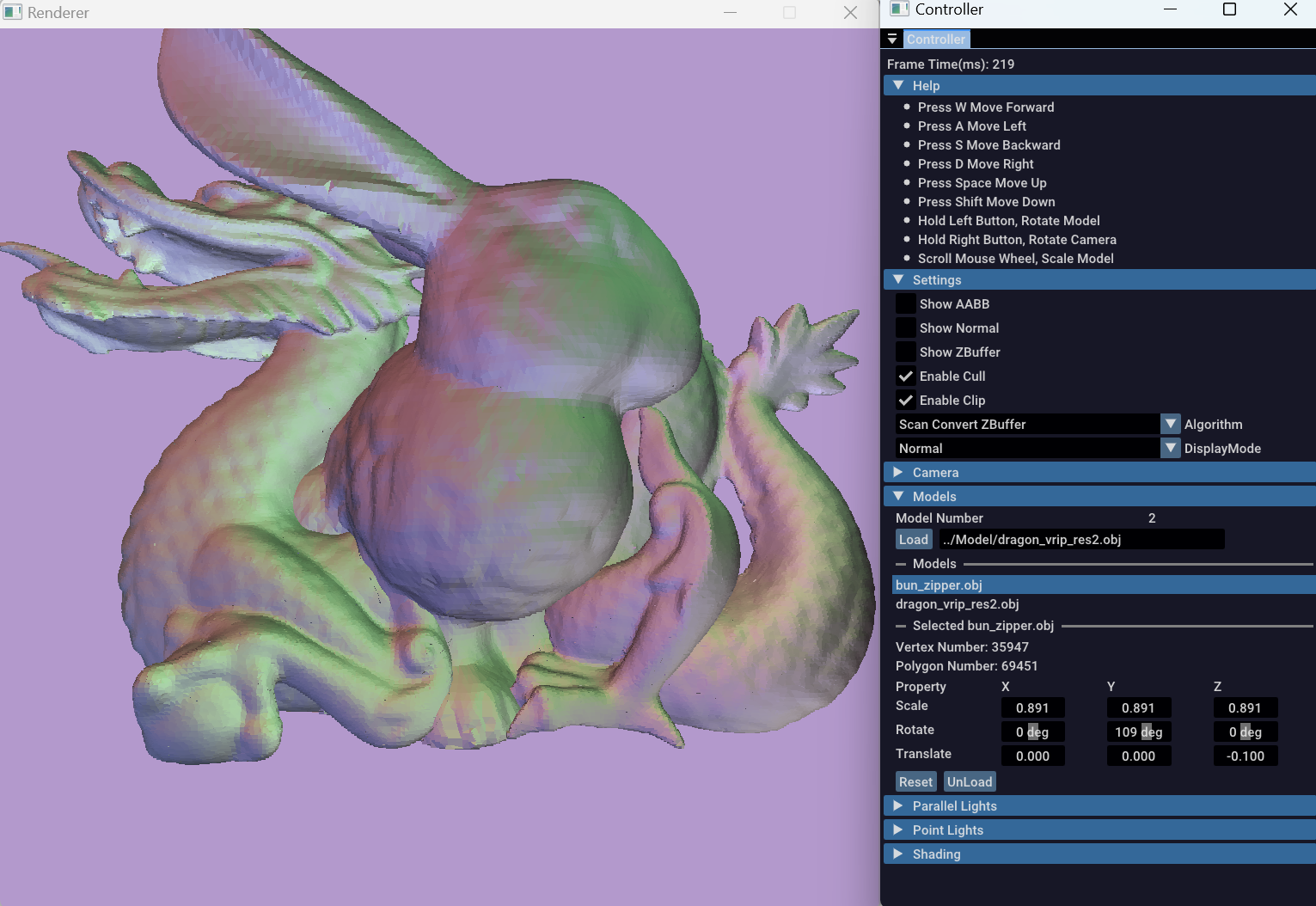The height and width of the screenshot is (906, 1316).
Task: Collapse the Controller window arrow icon
Action: pos(892,40)
